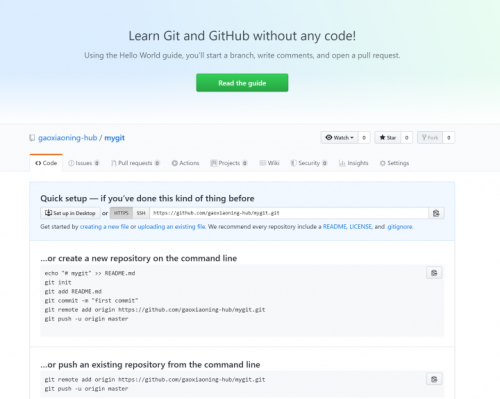Viewport: 500px width, 399px height.
Task: Copy the create new repository commands
Action: pyautogui.click(x=434, y=273)
